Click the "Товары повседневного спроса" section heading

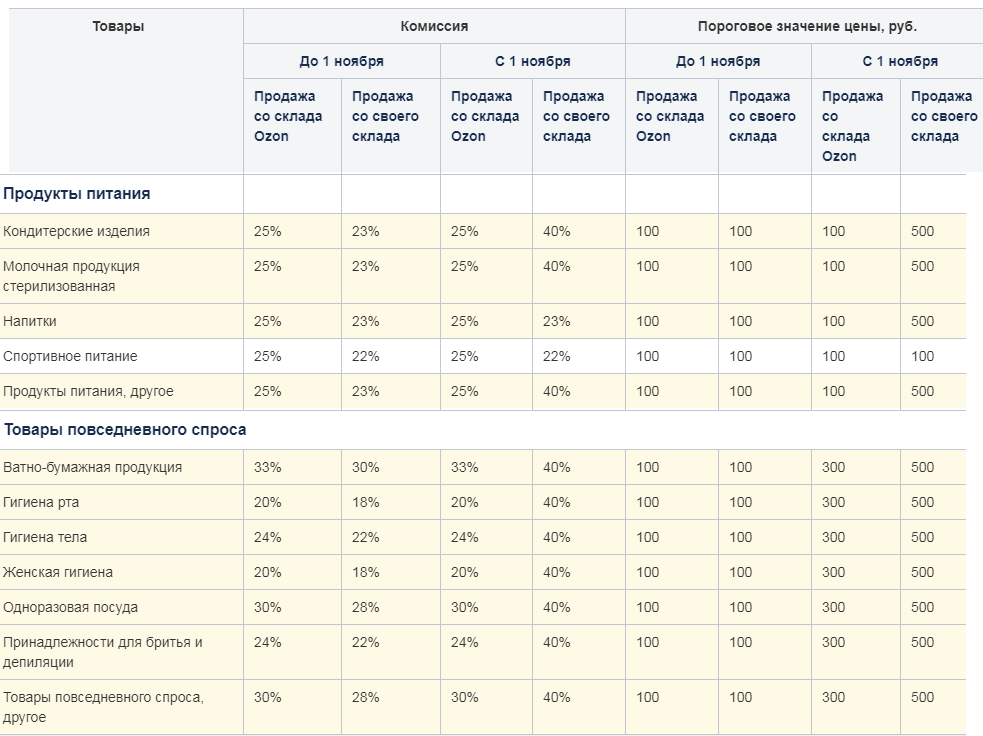[x=125, y=430]
